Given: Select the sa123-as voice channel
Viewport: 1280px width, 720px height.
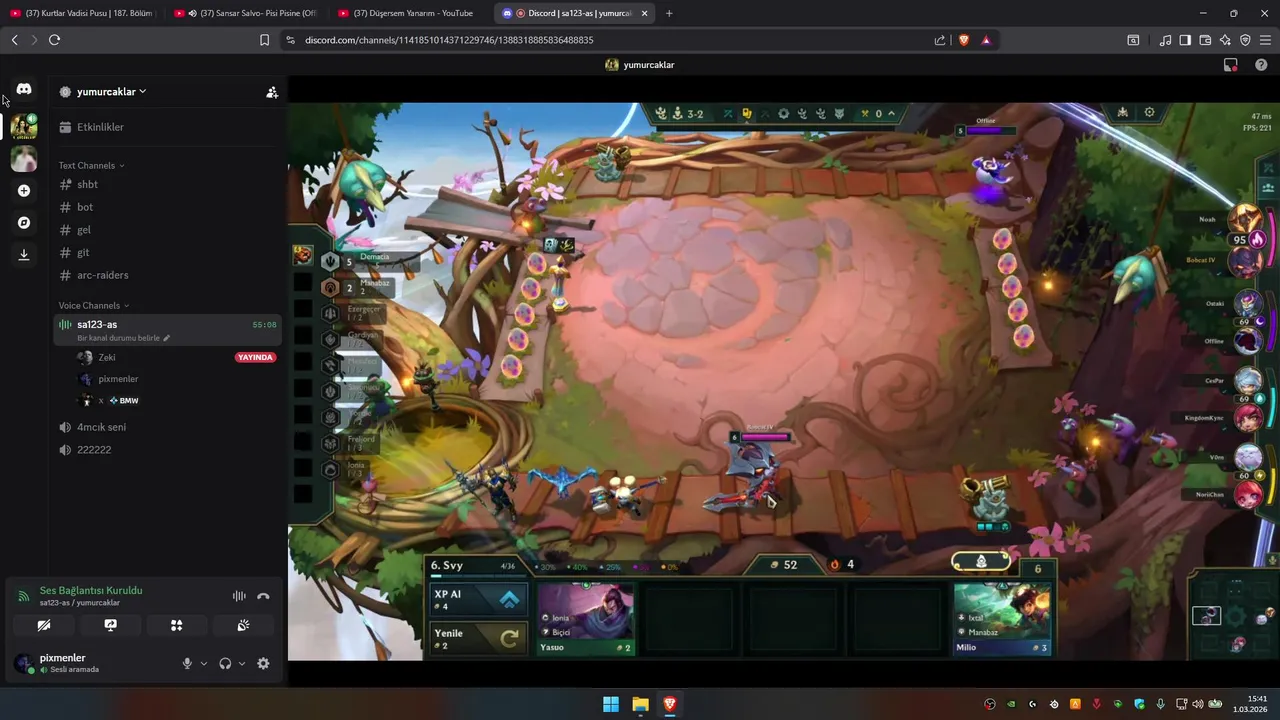Looking at the screenshot, I should click(x=166, y=330).
